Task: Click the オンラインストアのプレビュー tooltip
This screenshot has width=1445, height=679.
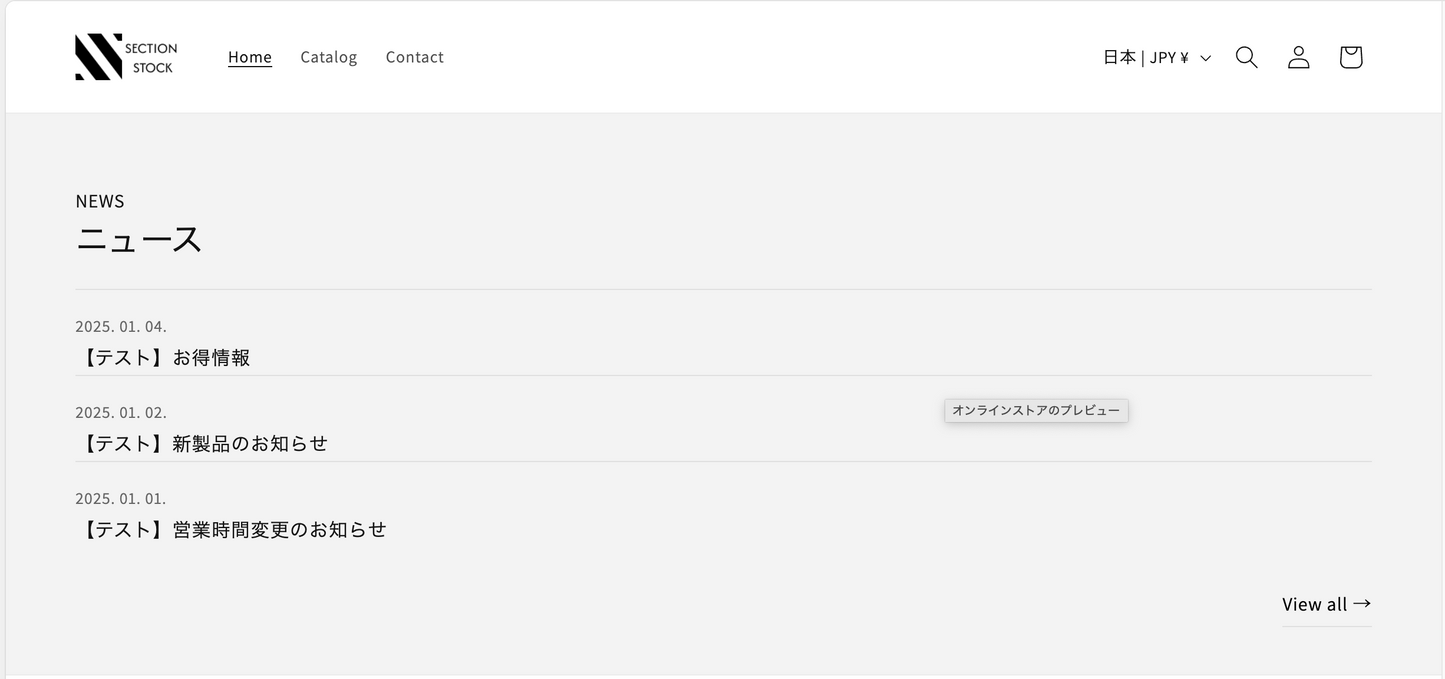Action: tap(1036, 410)
